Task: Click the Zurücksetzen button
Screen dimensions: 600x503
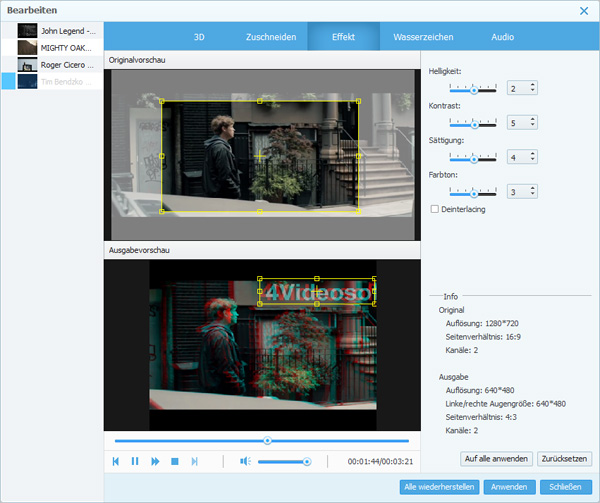Action: pyautogui.click(x=565, y=459)
